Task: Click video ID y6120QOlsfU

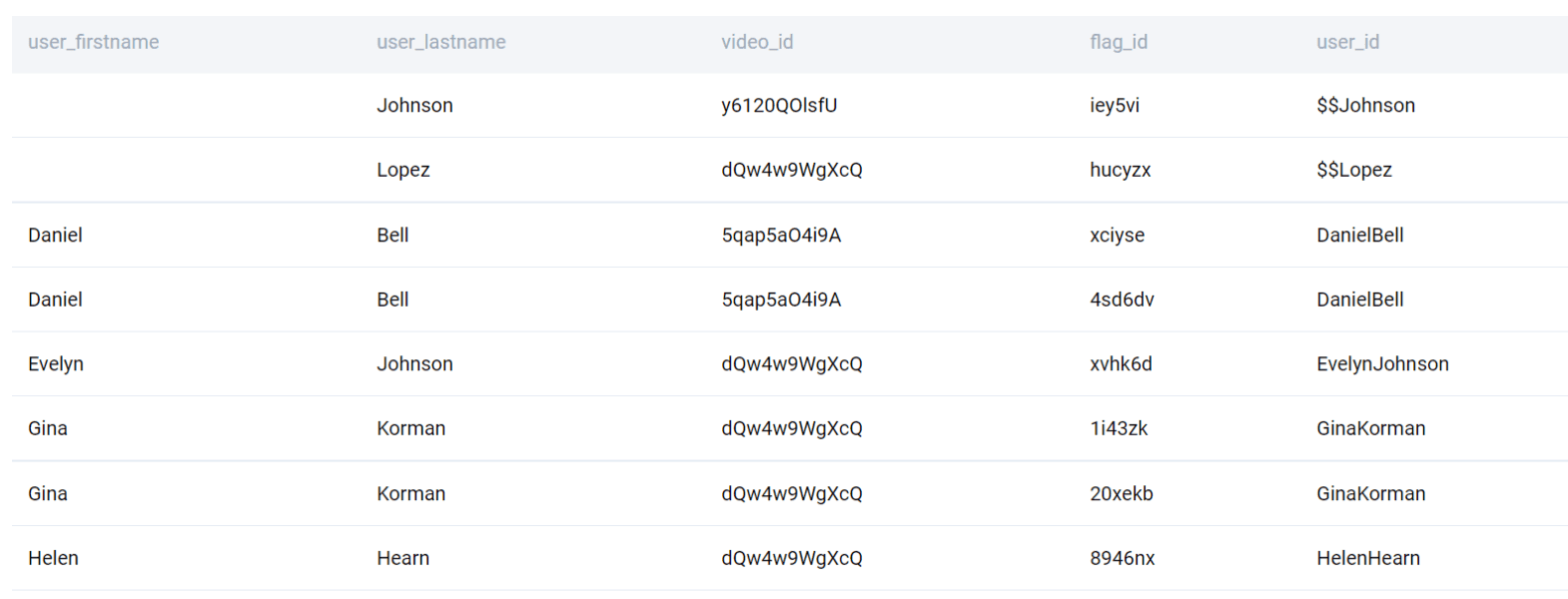Action: pyautogui.click(x=779, y=106)
